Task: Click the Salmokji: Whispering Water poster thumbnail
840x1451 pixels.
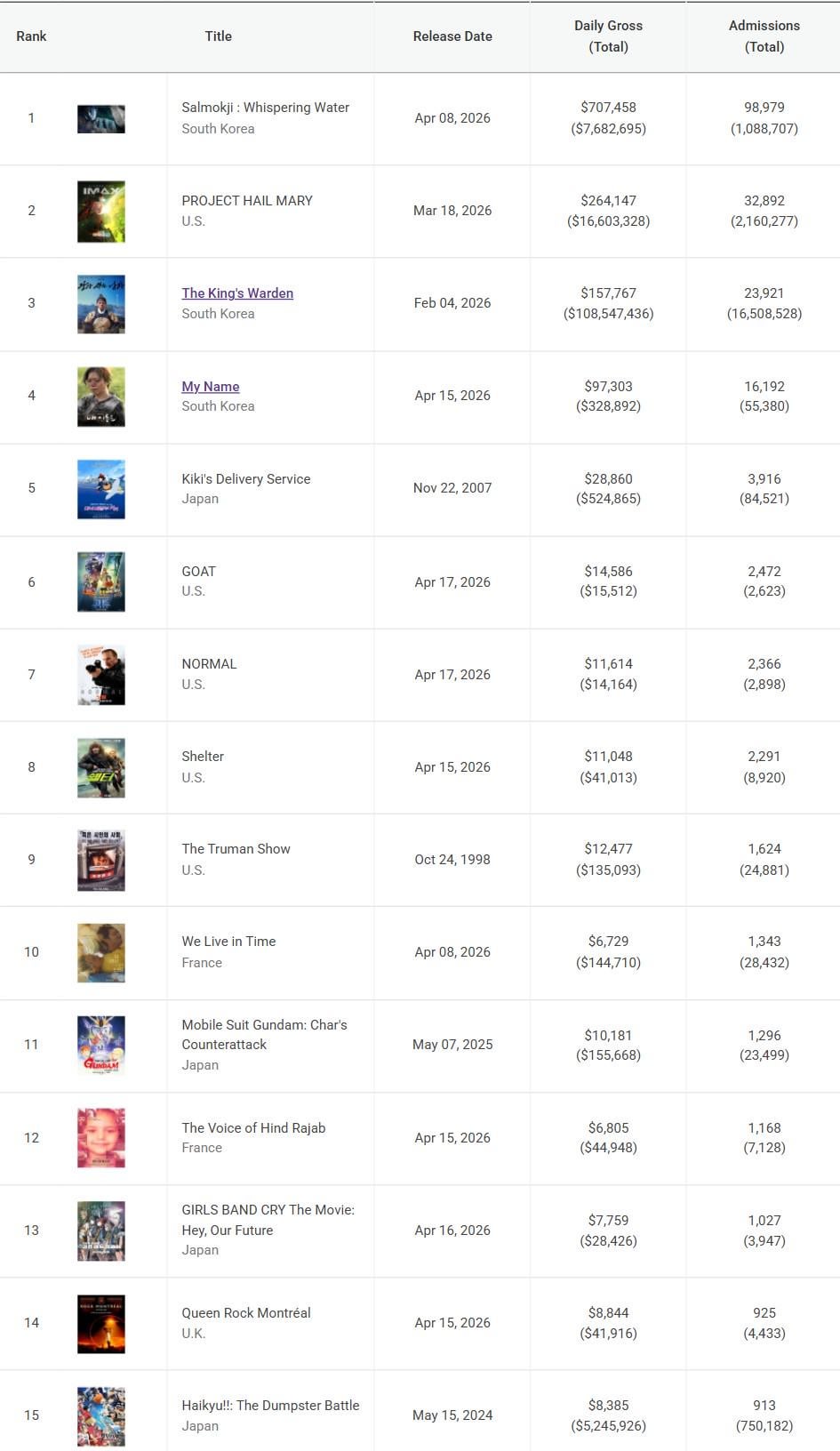Action: (x=101, y=119)
